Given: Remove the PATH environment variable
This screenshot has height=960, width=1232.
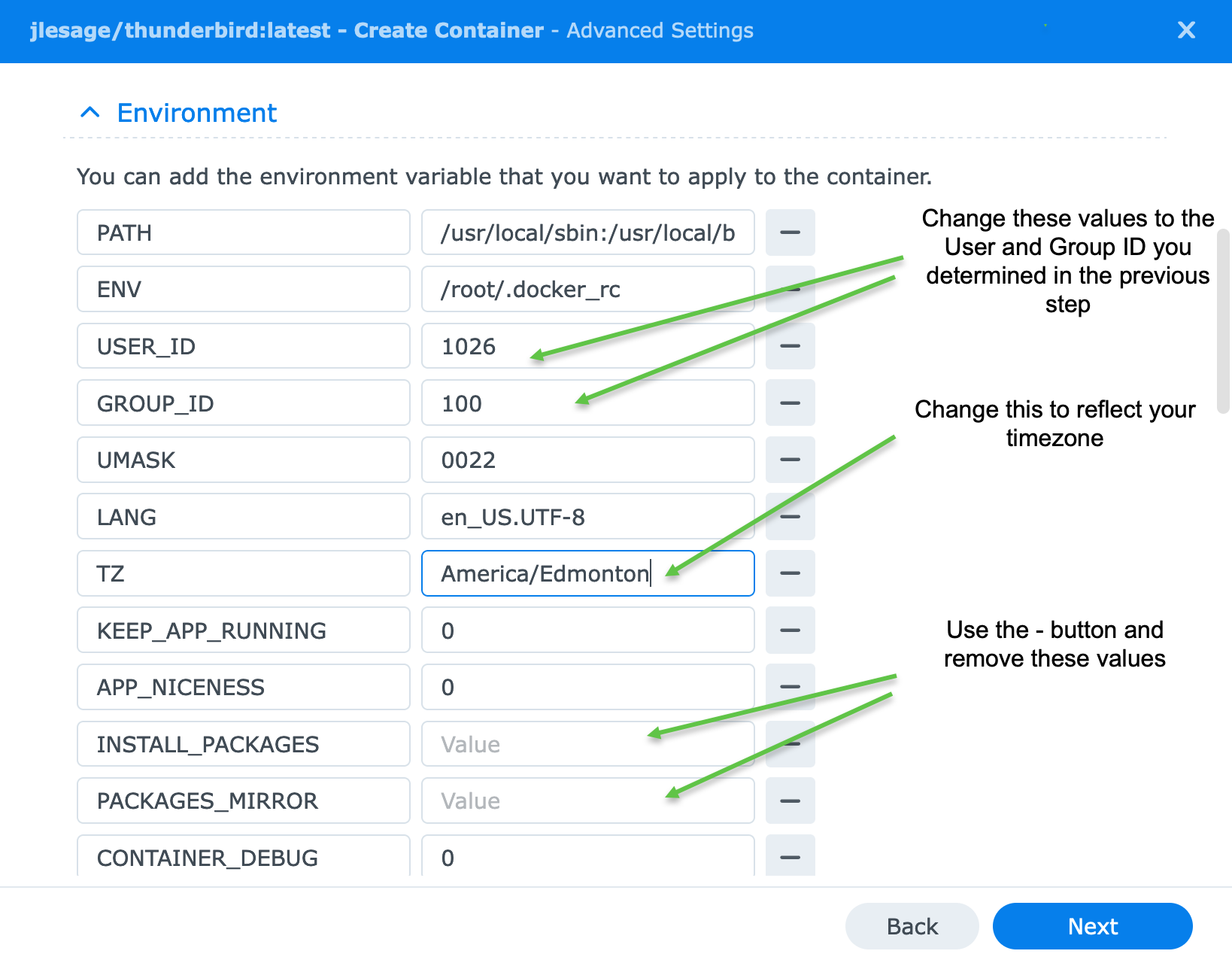Looking at the screenshot, I should (790, 232).
